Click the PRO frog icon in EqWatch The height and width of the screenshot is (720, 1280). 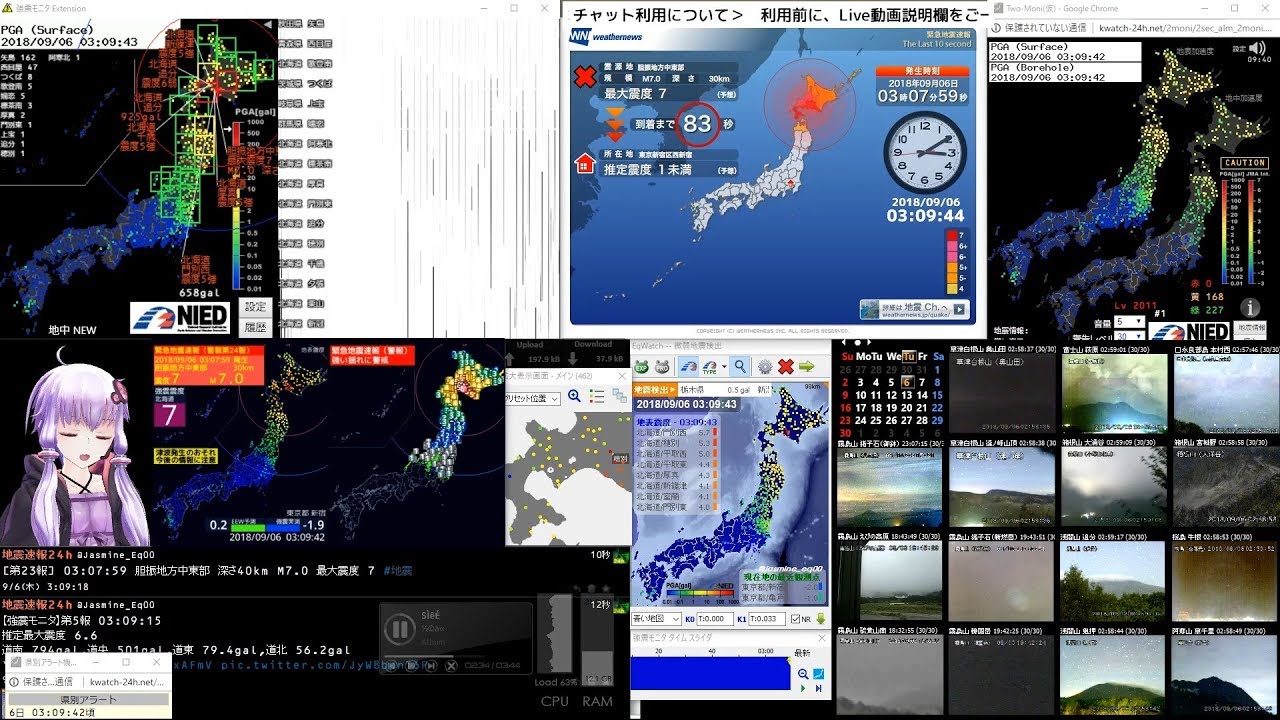[662, 367]
